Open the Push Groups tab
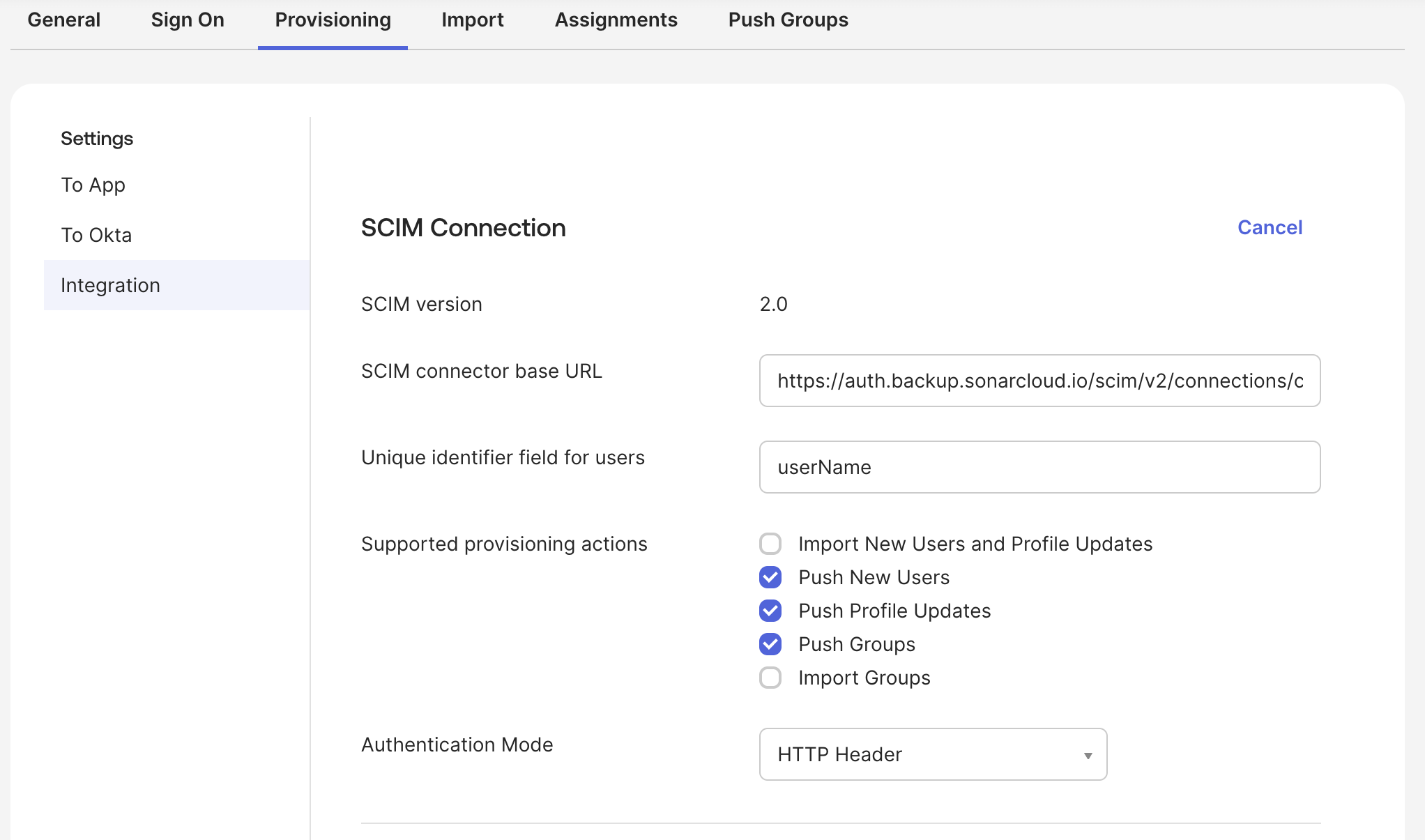1425x840 pixels. pos(788,20)
